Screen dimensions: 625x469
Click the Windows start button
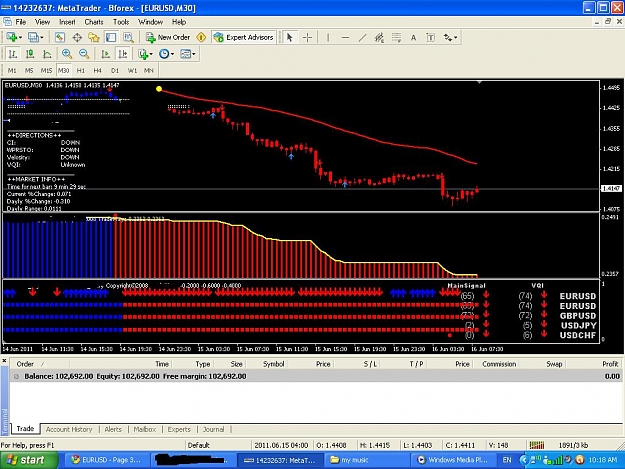[29, 460]
